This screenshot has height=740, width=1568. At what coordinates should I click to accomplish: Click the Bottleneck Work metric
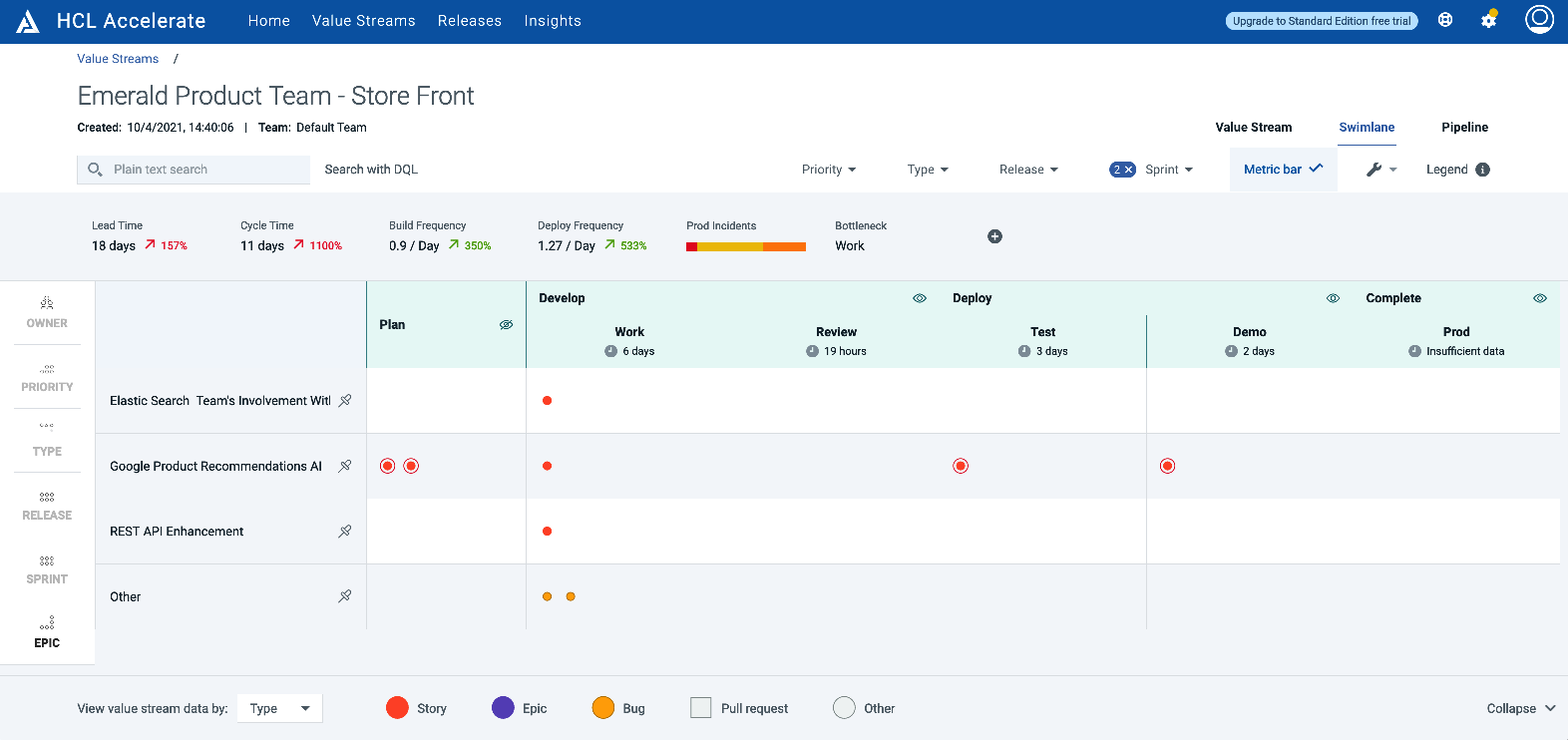click(861, 236)
